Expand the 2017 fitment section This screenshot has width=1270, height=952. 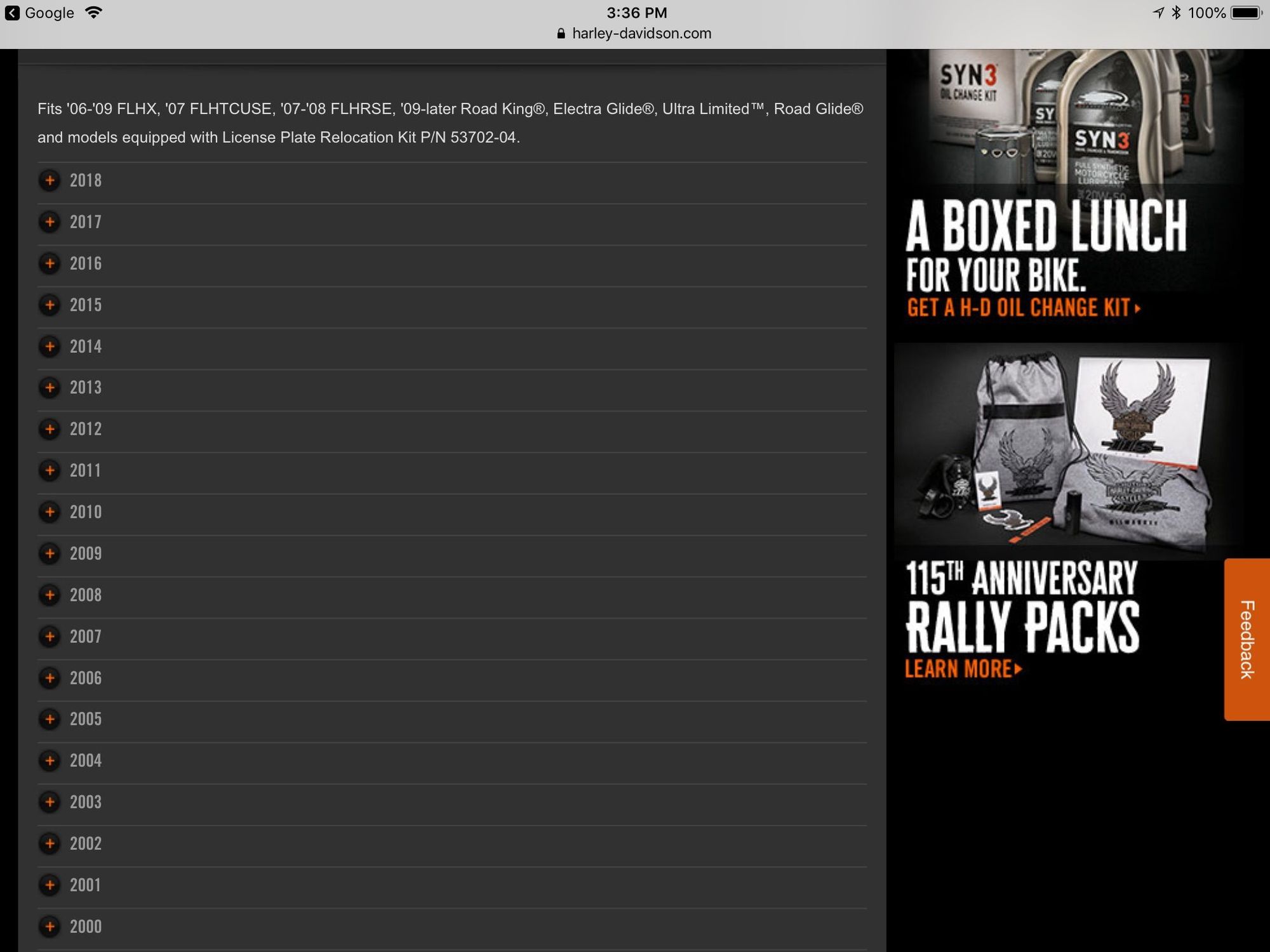pos(86,222)
